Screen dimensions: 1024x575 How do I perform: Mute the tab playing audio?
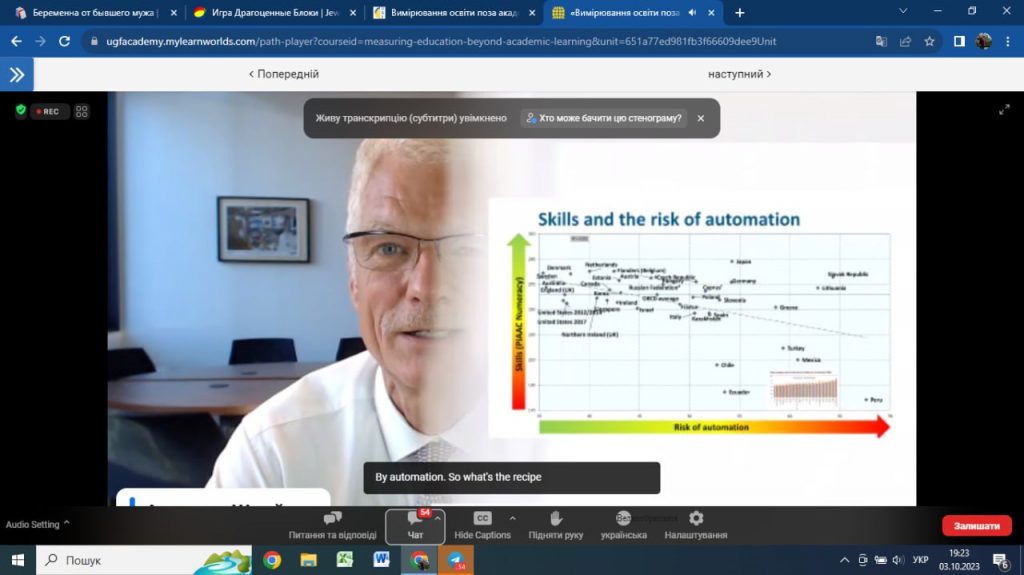(692, 13)
